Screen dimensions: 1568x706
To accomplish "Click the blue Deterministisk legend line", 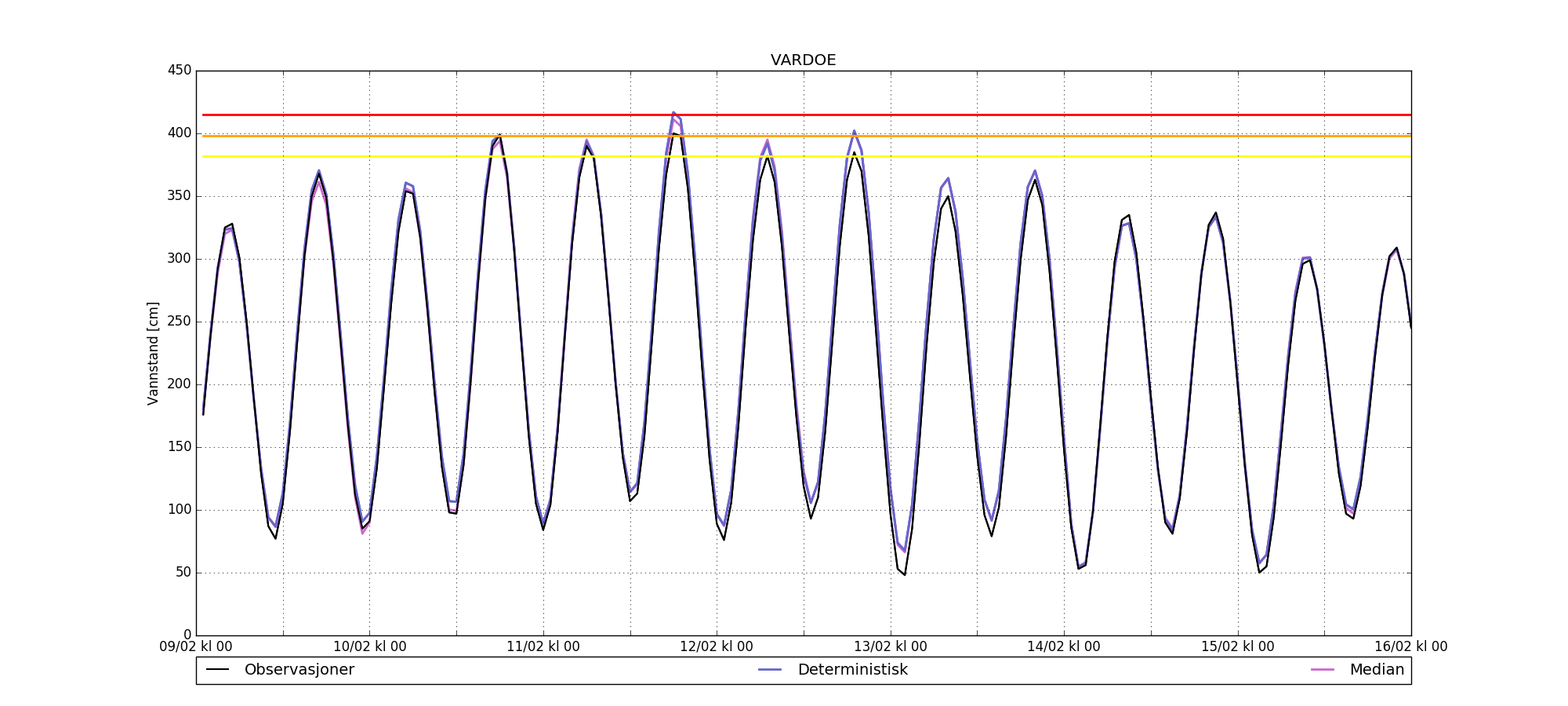I will 770,670.
